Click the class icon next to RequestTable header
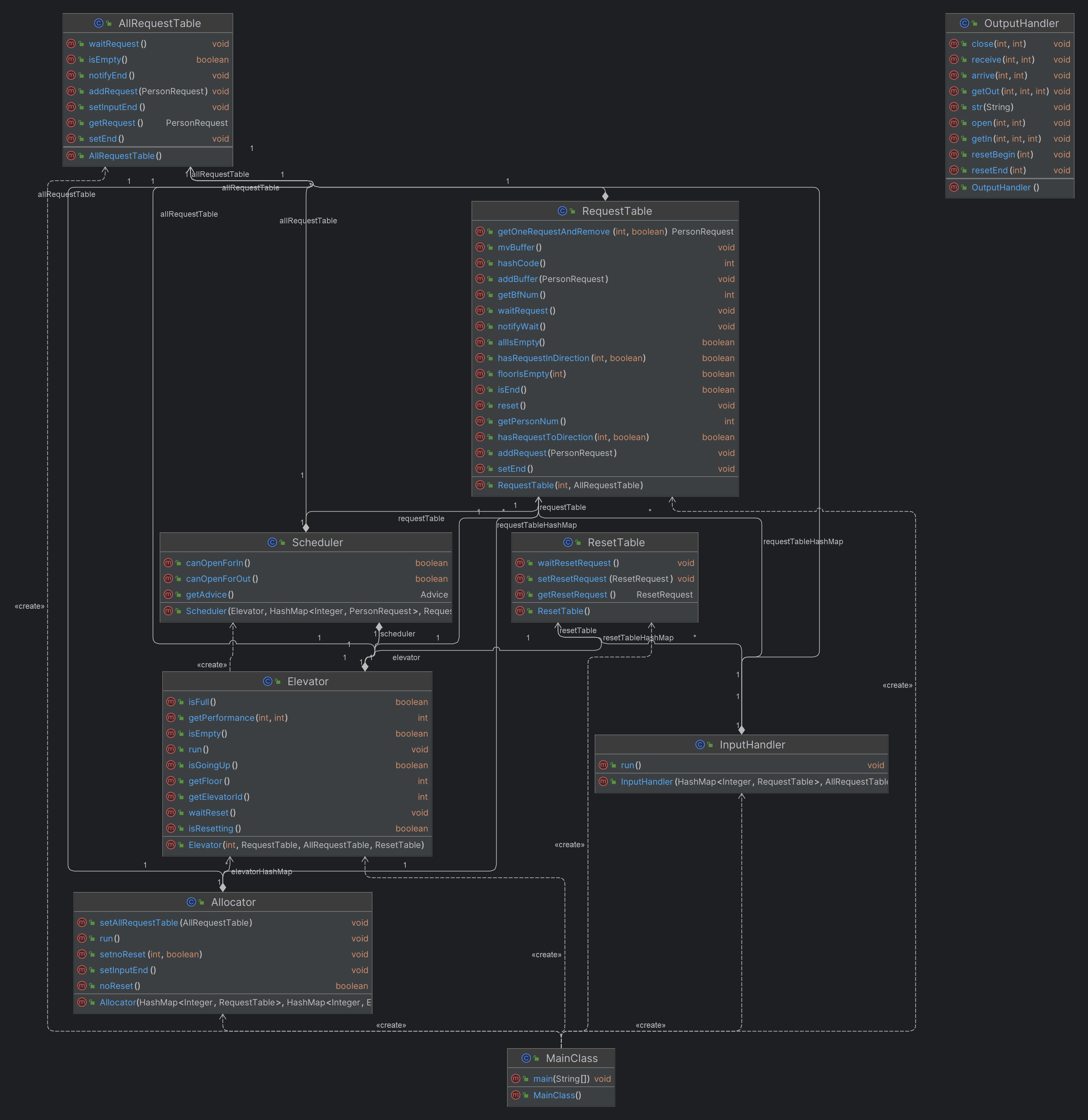Image resolution: width=1088 pixels, height=1120 pixels. click(x=562, y=211)
